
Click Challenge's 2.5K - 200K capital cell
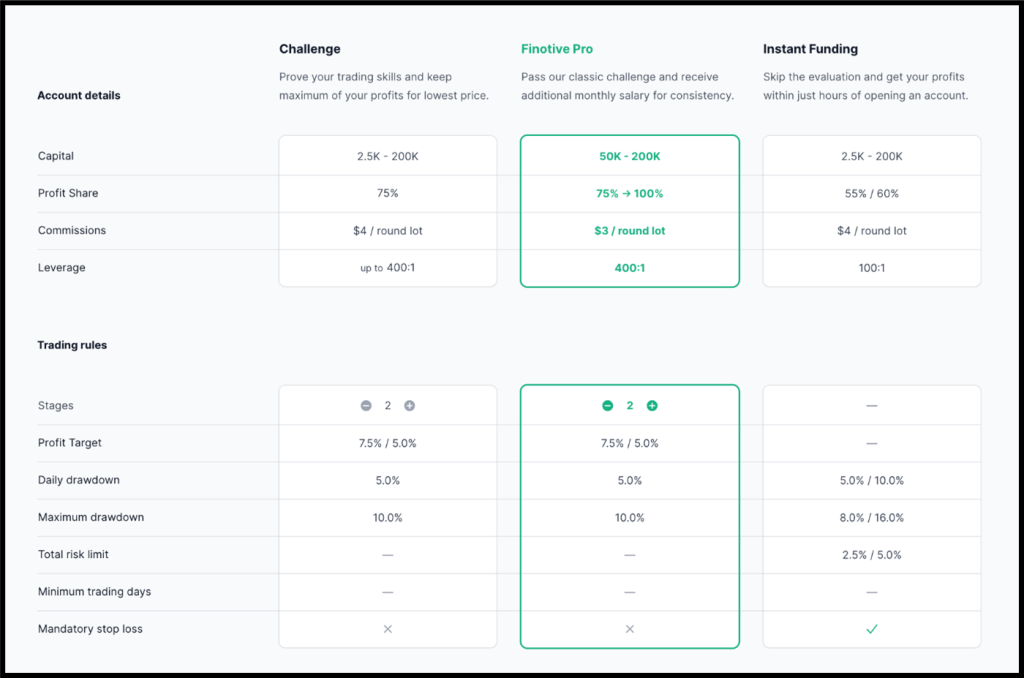388,156
